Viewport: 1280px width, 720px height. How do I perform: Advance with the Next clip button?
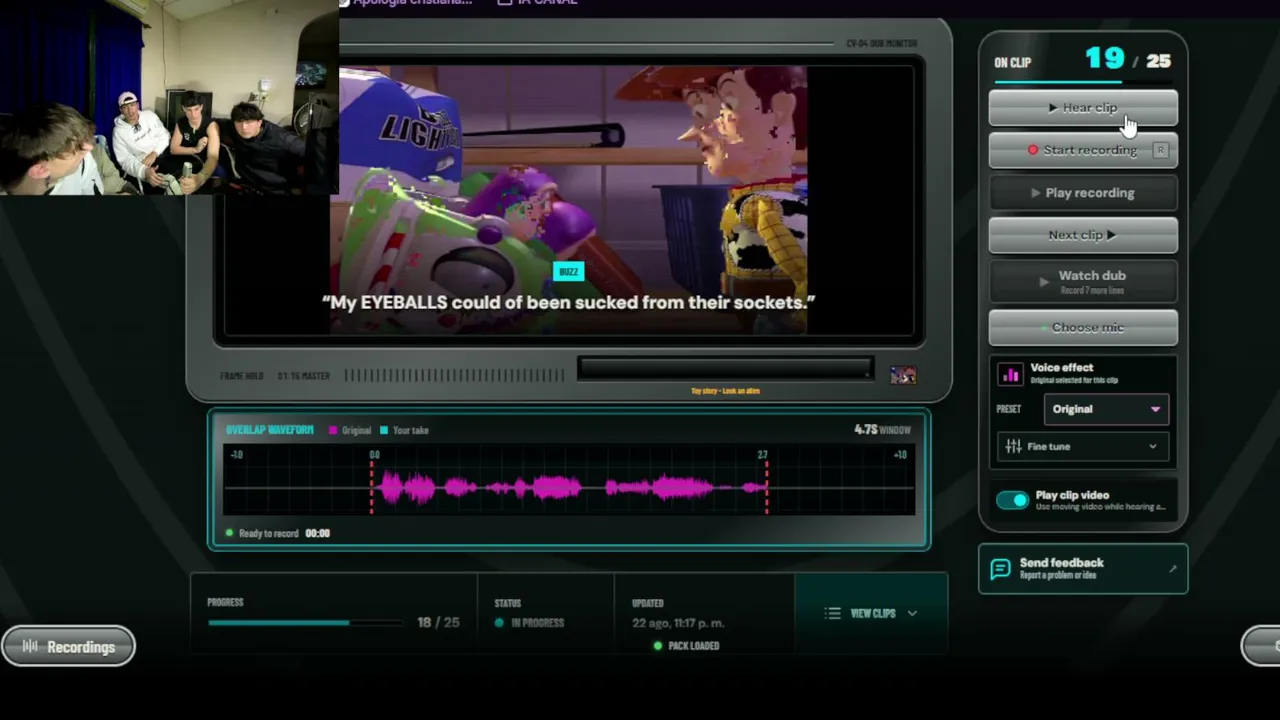click(1083, 235)
